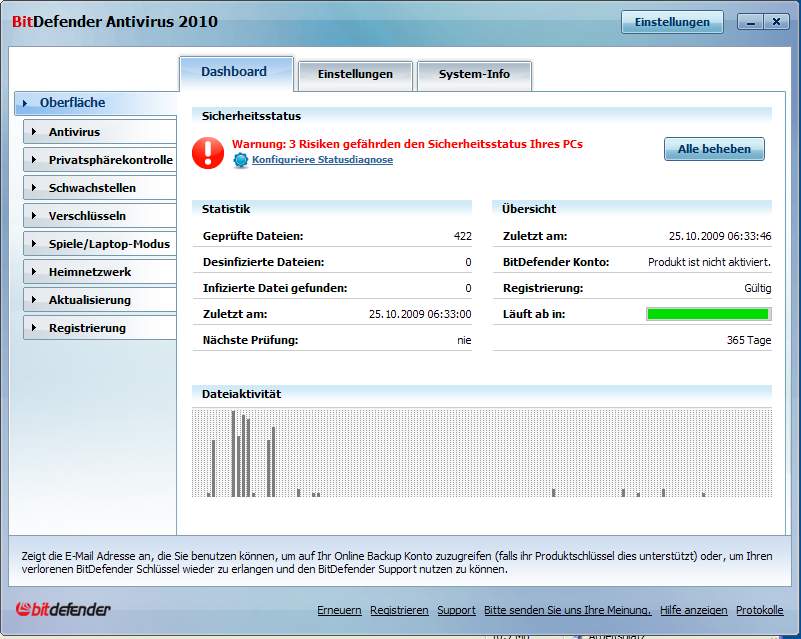801x639 pixels.
Task: Click the red warning about 3 Risiken
Action: [407, 144]
